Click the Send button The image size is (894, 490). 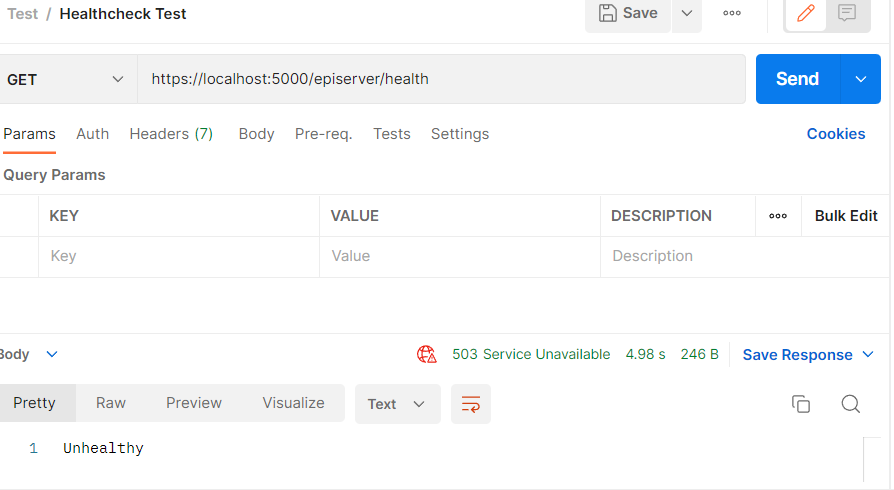pos(797,79)
